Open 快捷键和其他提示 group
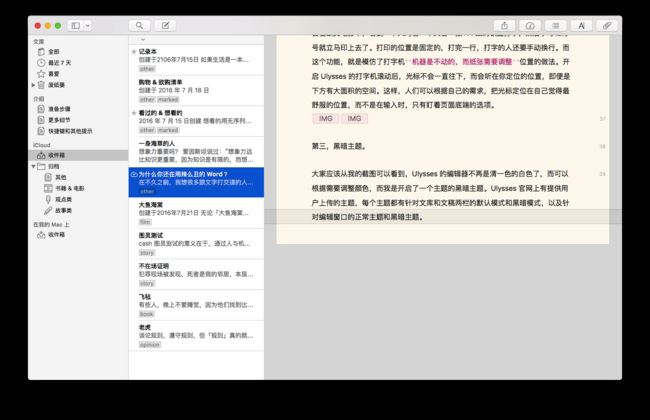Viewport: 650px width, 420px height. click(x=70, y=131)
